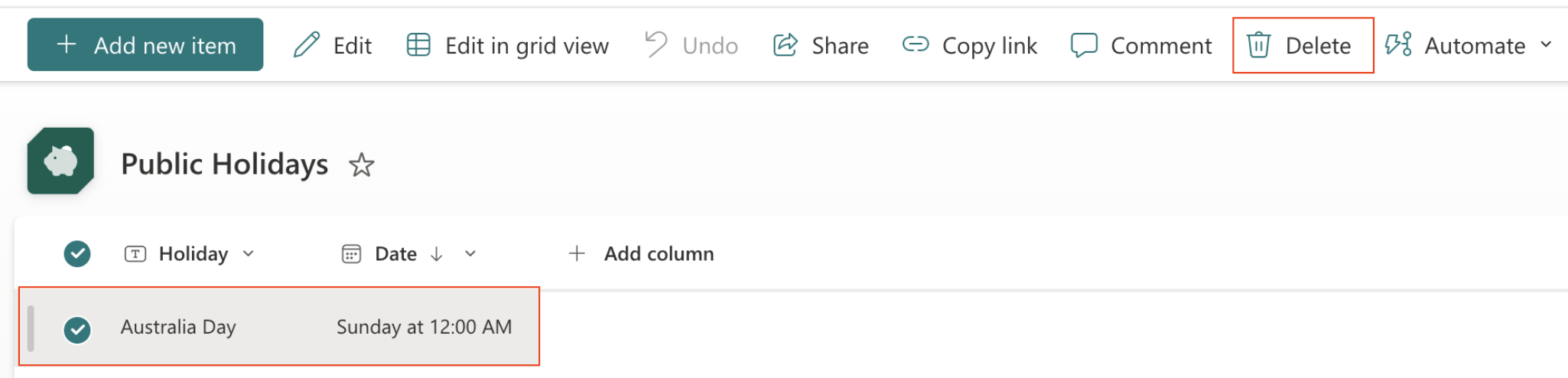Click the Sunday at 12:00 AM date cell

pos(424,327)
